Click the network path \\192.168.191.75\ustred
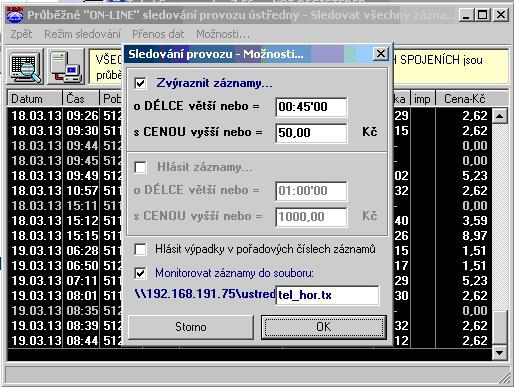This screenshot has width=514, height=387. (x=205, y=294)
